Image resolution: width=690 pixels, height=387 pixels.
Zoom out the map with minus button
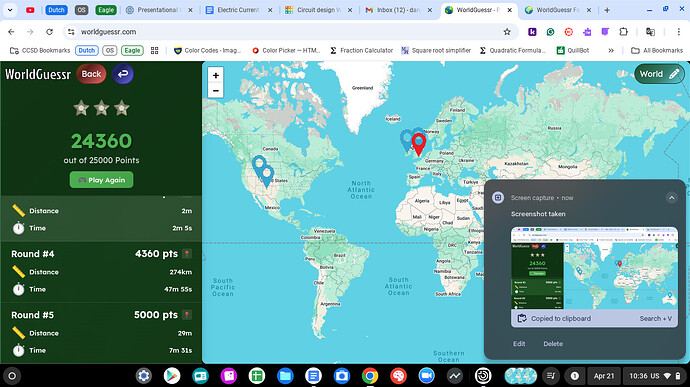click(216, 91)
